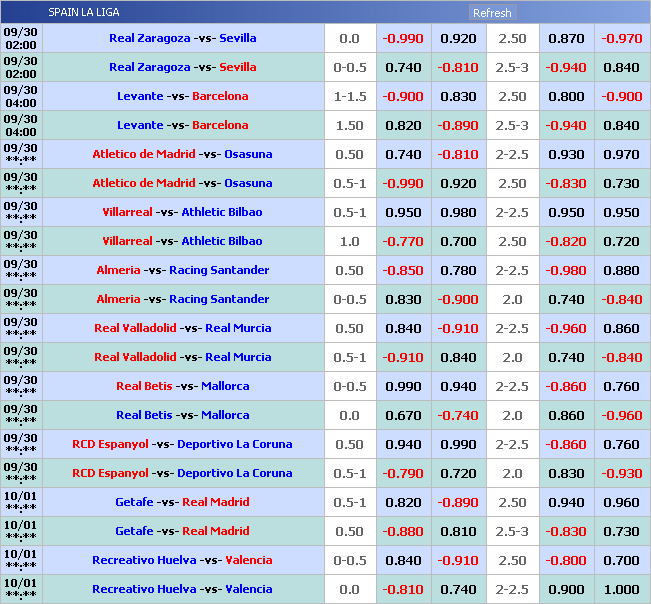Open the SPAIN LA LIGA league header
The height and width of the screenshot is (604, 651).
pos(85,13)
